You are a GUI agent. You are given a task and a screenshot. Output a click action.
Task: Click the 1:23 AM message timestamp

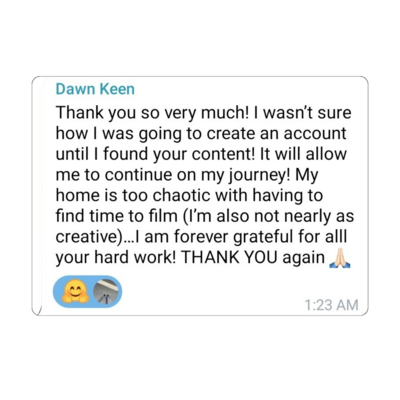(x=331, y=305)
